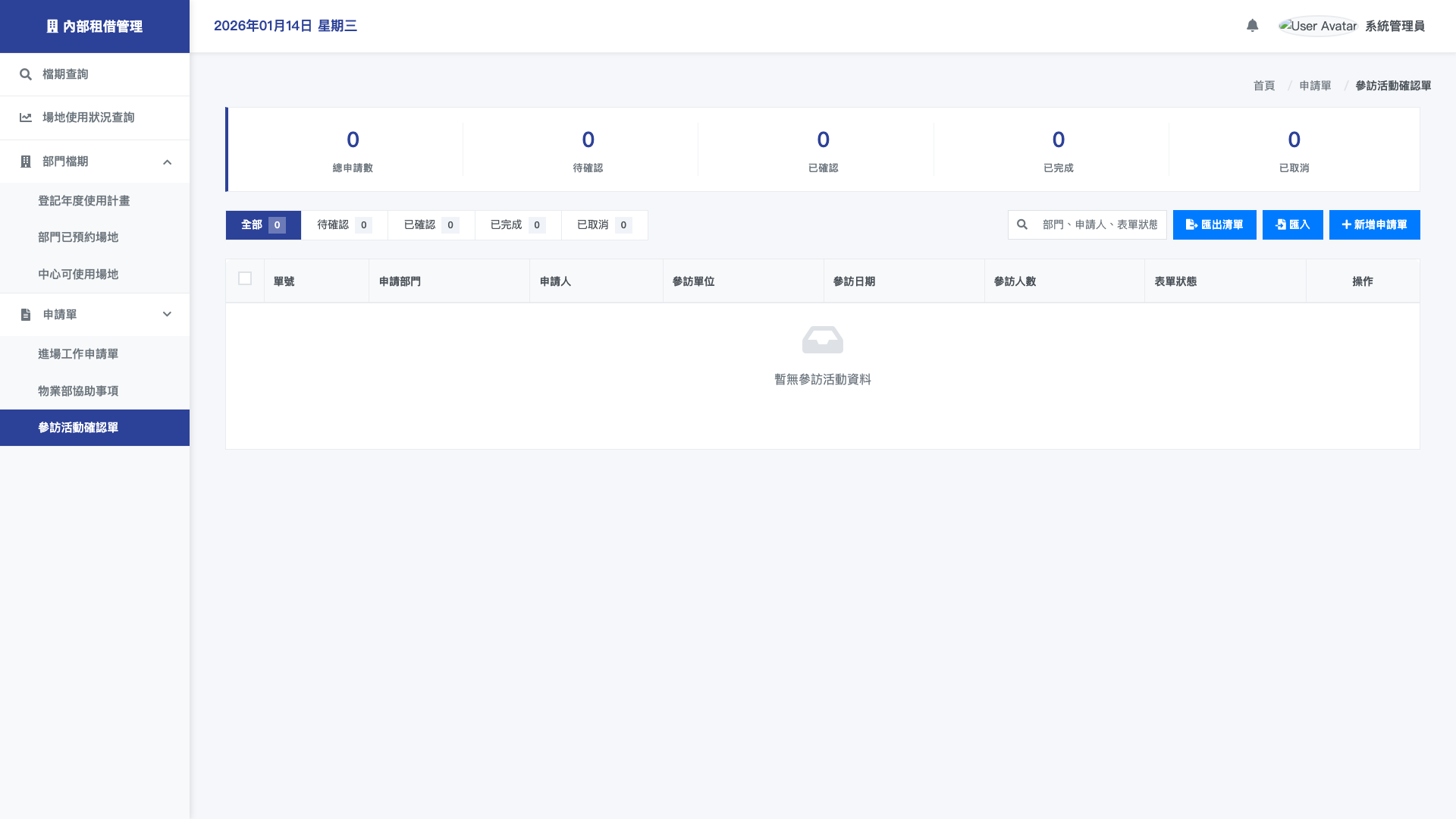
Task: Go to 首頁 breadcrumb link
Action: tap(1263, 86)
